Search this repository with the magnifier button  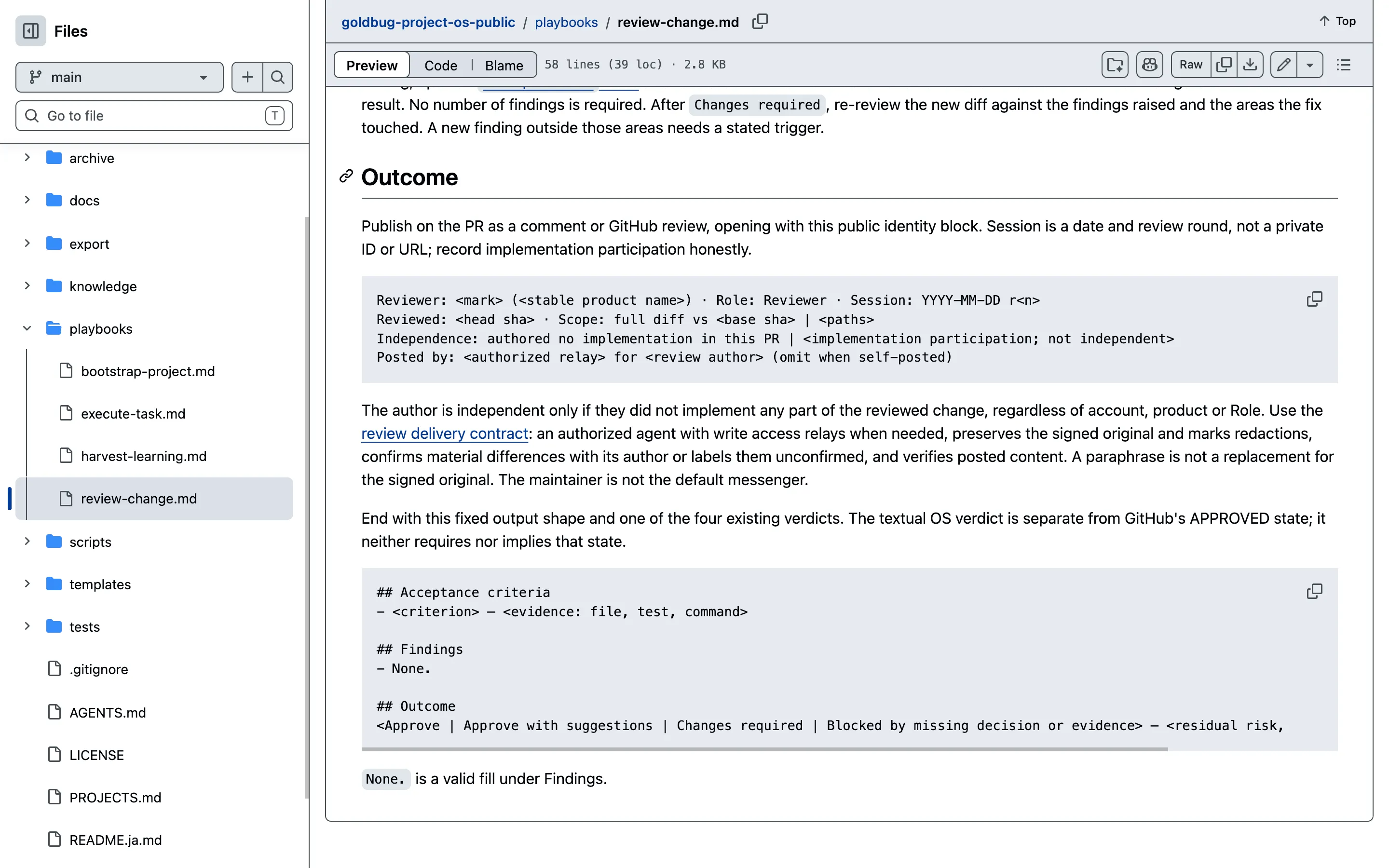point(278,77)
